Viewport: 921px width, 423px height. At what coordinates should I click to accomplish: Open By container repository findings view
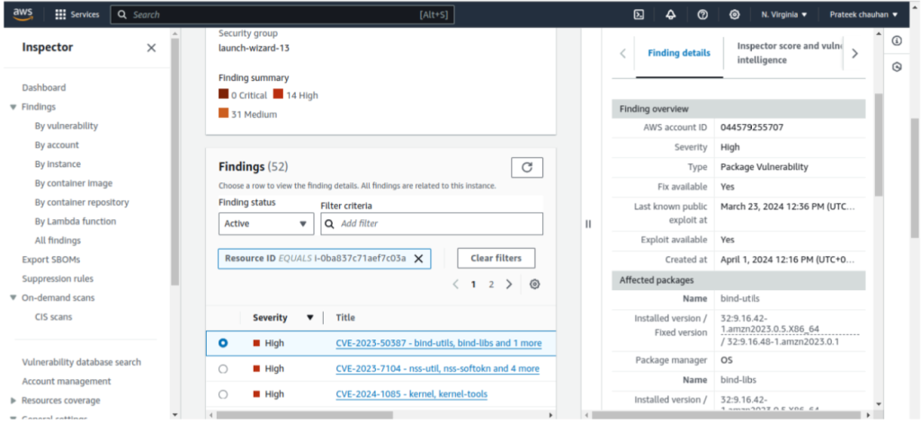82,202
